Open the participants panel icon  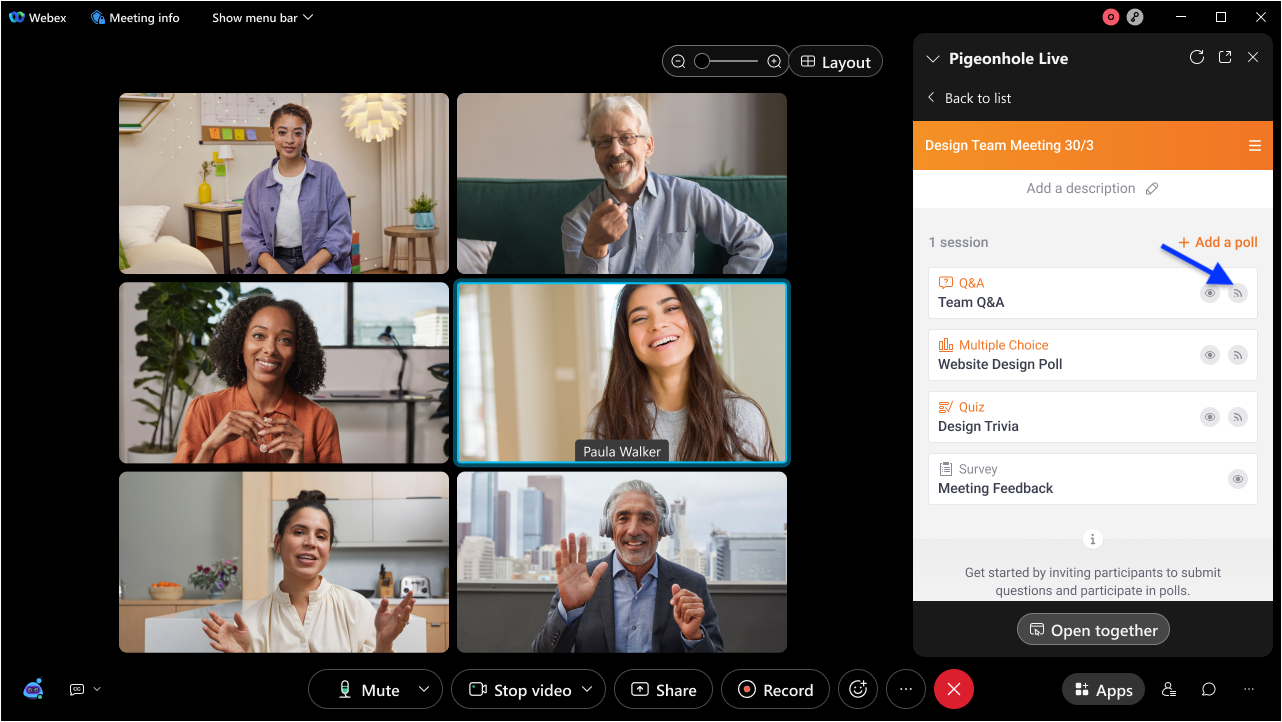(1168, 689)
